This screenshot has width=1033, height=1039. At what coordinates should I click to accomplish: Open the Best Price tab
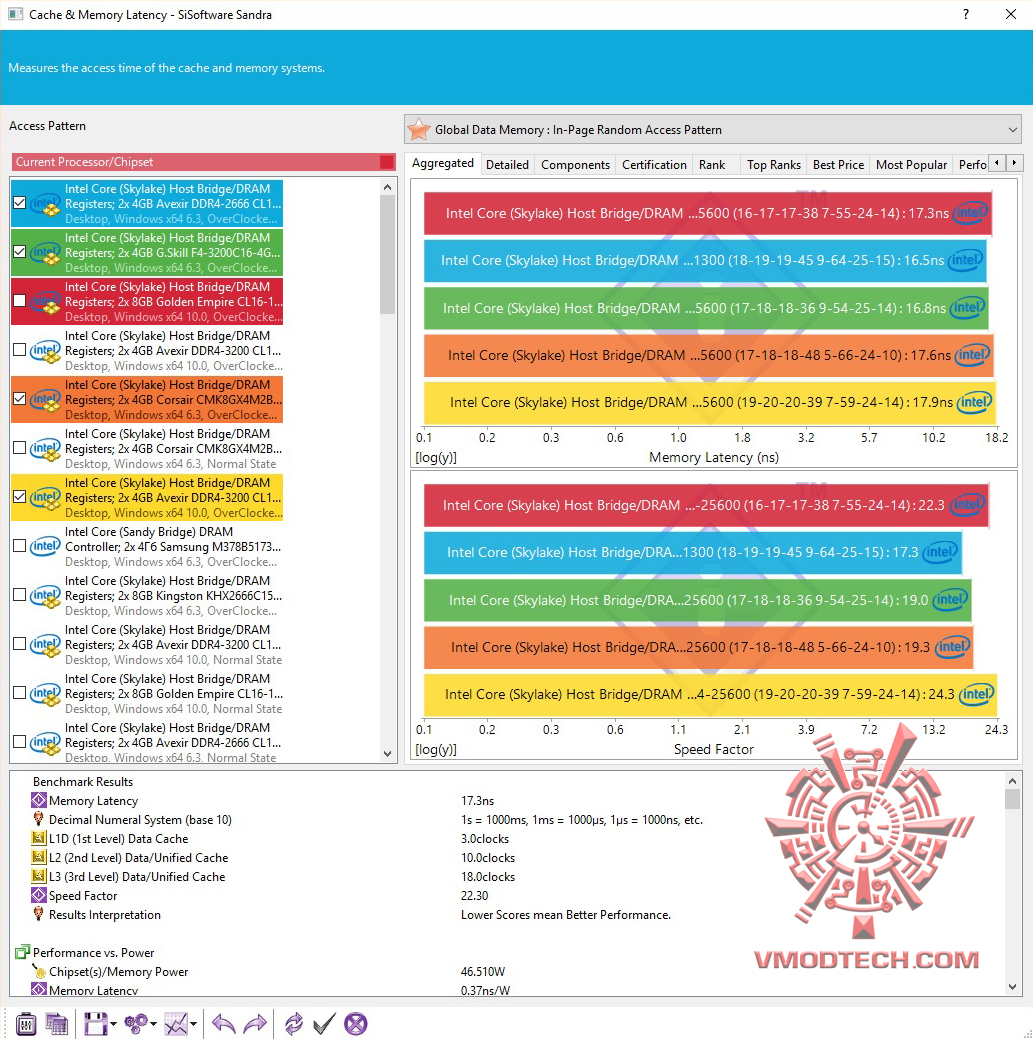(838, 164)
